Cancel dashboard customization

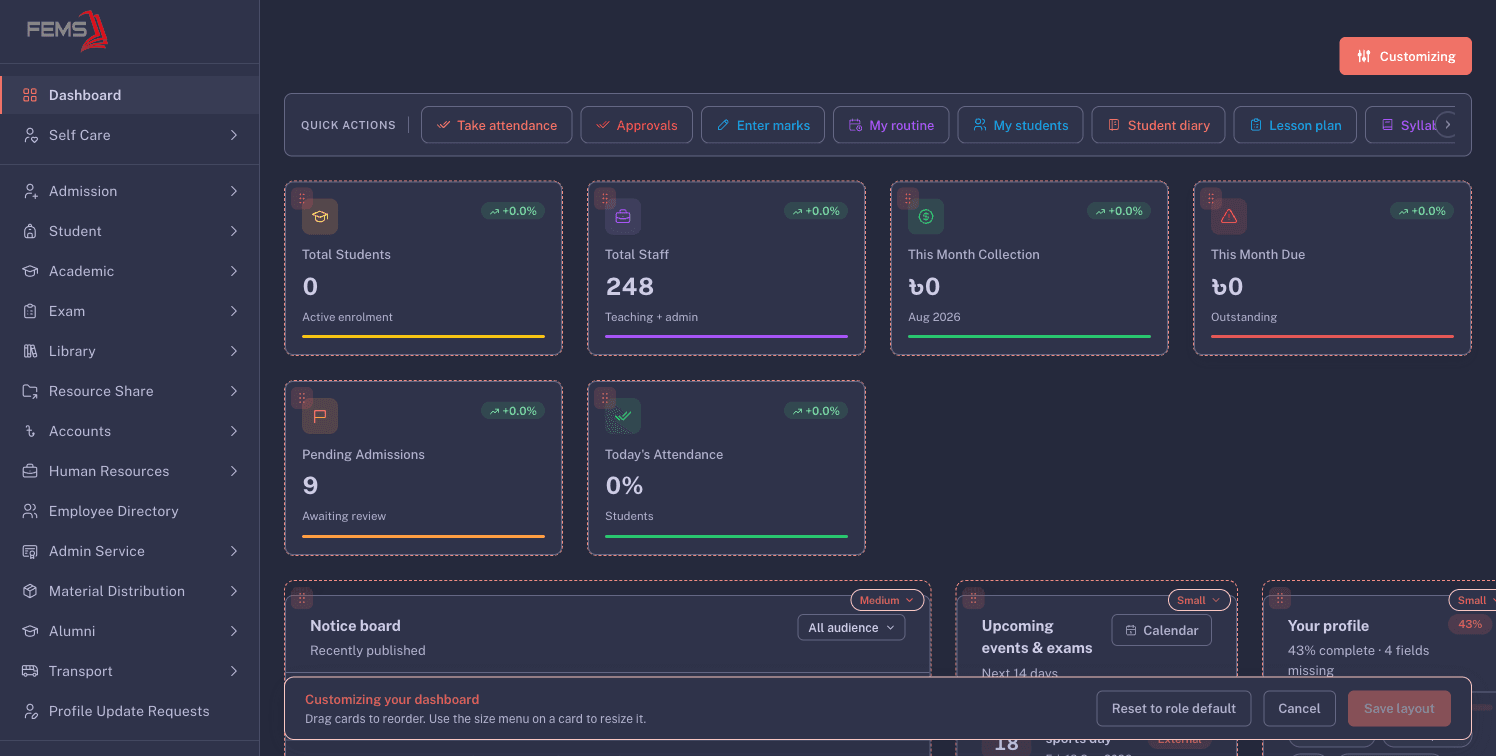point(1299,708)
